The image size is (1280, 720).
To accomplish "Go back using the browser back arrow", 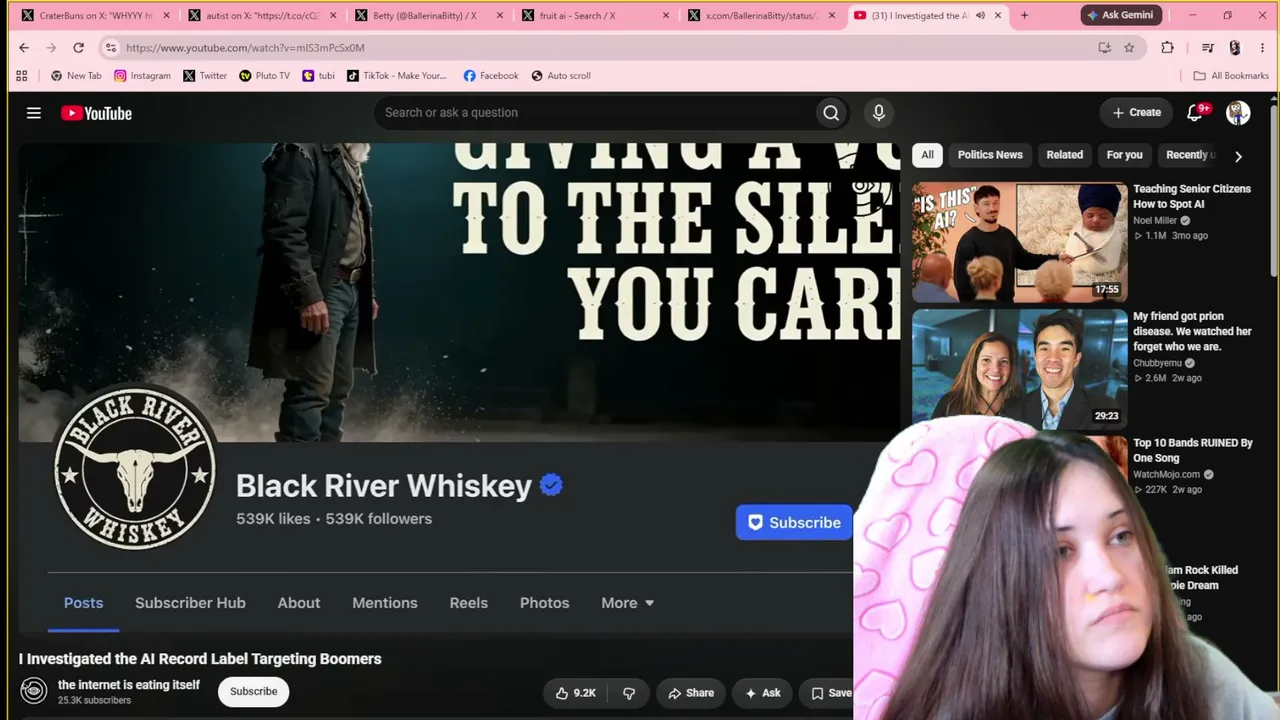I will point(24,47).
